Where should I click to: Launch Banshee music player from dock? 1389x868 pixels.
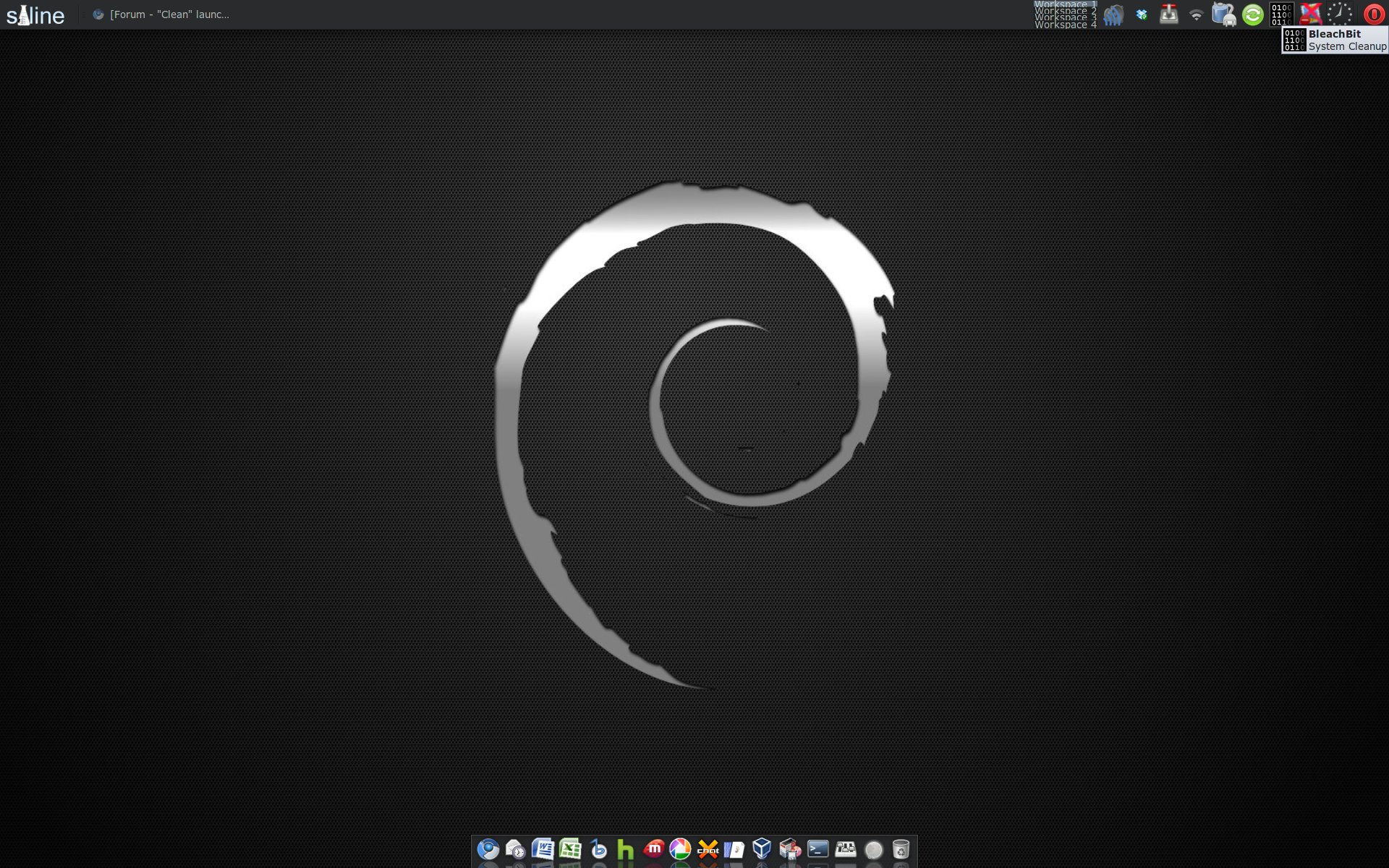598,849
